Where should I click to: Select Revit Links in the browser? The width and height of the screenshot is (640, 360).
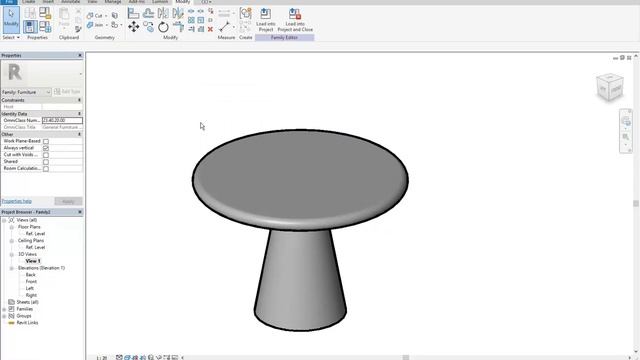click(x=27, y=323)
